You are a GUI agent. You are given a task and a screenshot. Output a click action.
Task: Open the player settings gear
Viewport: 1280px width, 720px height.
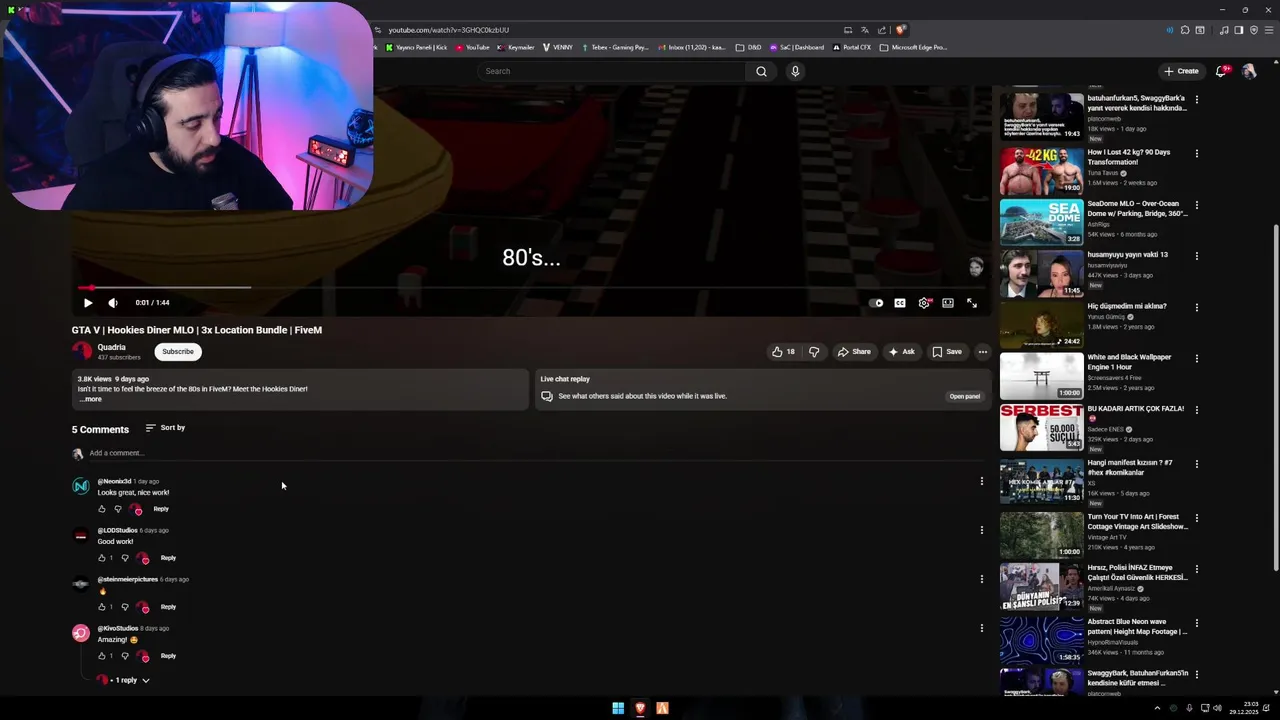[924, 303]
